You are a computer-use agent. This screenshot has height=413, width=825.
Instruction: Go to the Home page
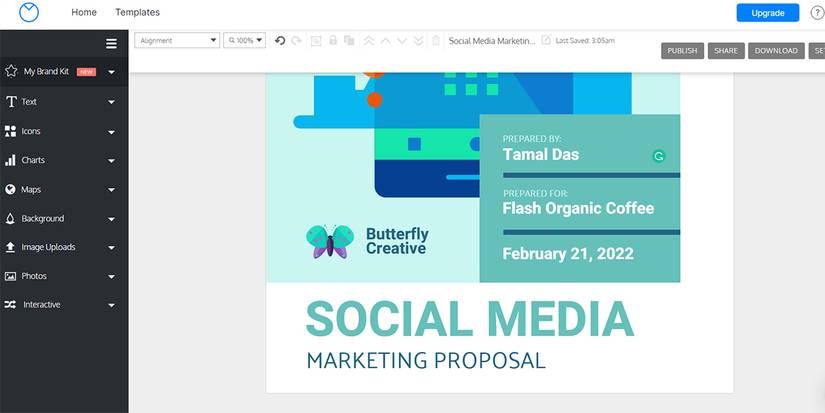pyautogui.click(x=84, y=12)
